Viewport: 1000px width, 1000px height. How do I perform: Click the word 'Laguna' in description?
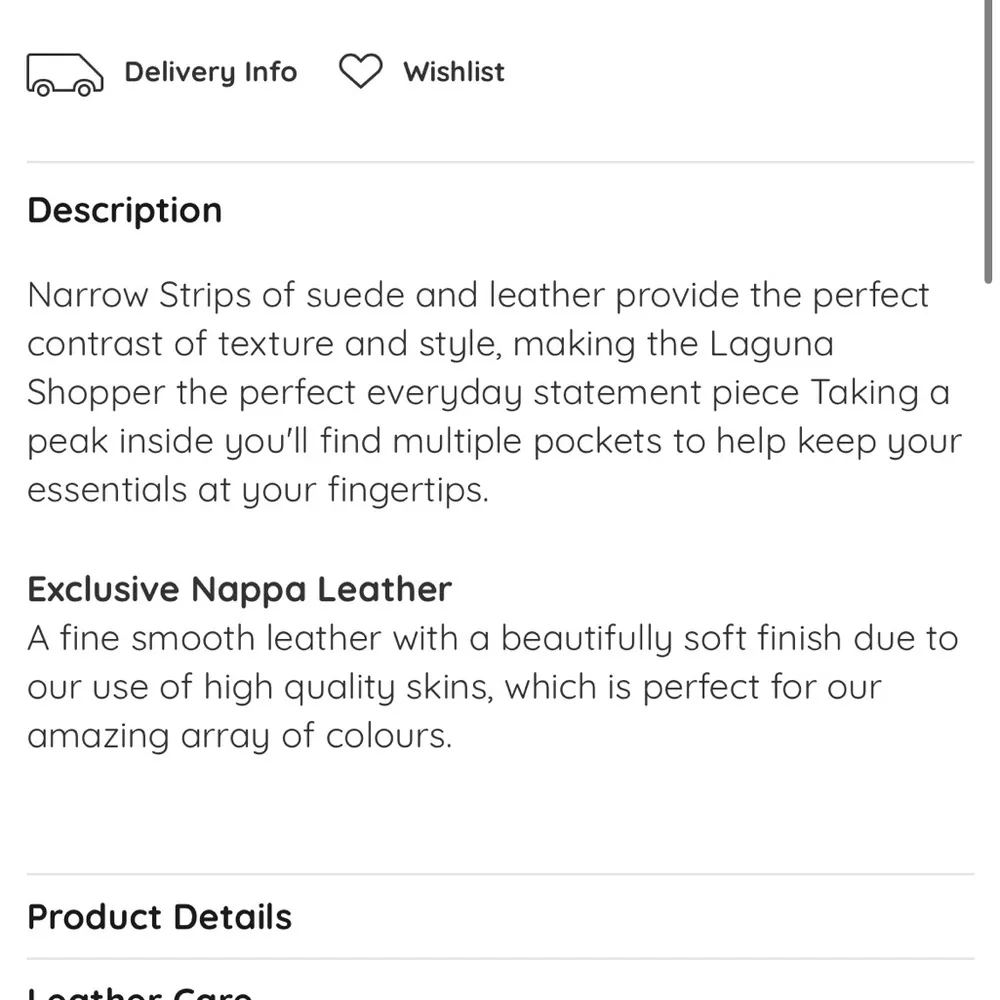(772, 344)
